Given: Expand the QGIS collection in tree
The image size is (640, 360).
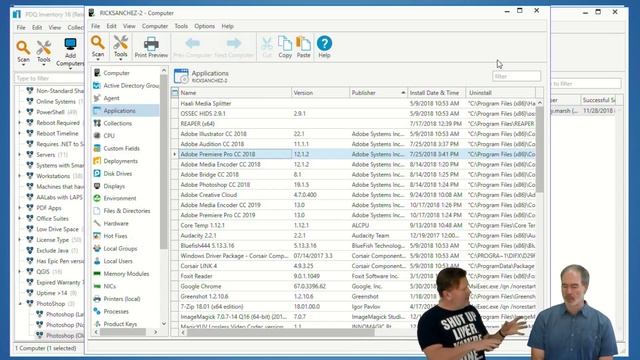Looking at the screenshot, I should pyautogui.click(x=20, y=272).
